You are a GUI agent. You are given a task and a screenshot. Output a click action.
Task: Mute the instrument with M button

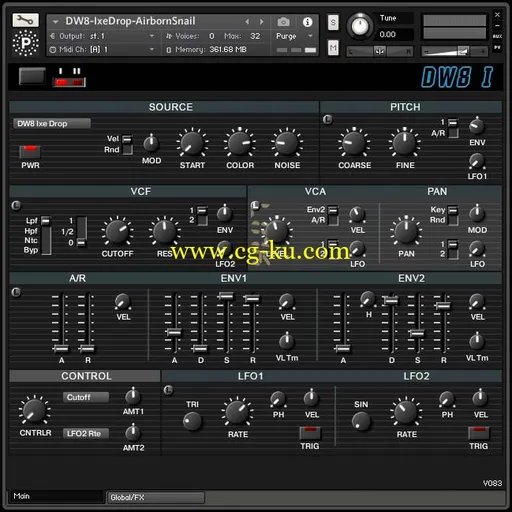[x=333, y=48]
